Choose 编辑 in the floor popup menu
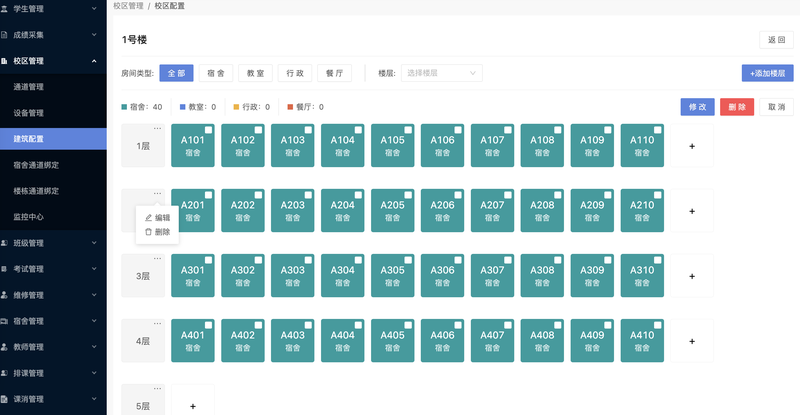Image resolution: width=800 pixels, height=415 pixels. pyautogui.click(x=157, y=217)
